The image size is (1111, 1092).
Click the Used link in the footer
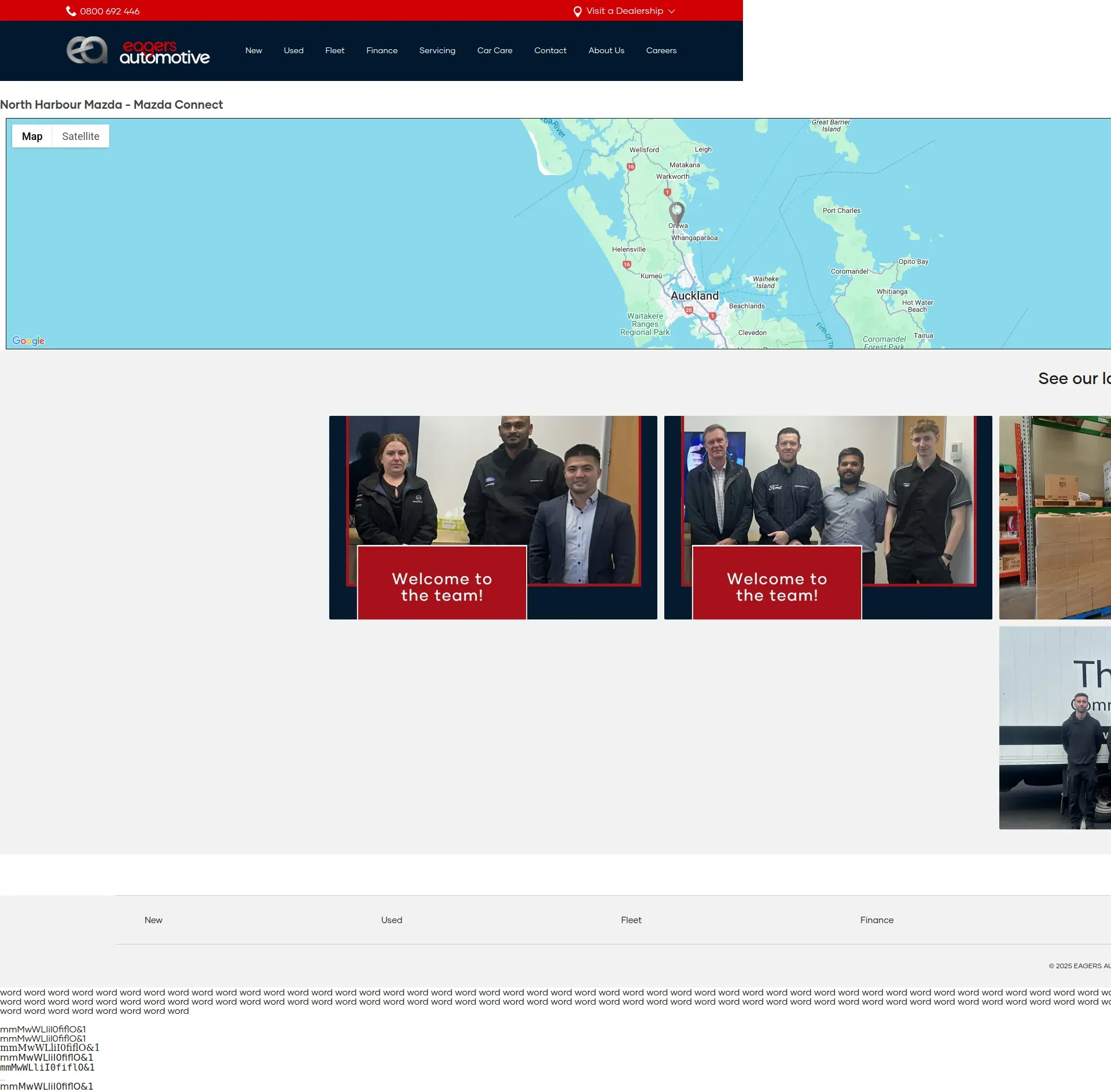(x=391, y=920)
